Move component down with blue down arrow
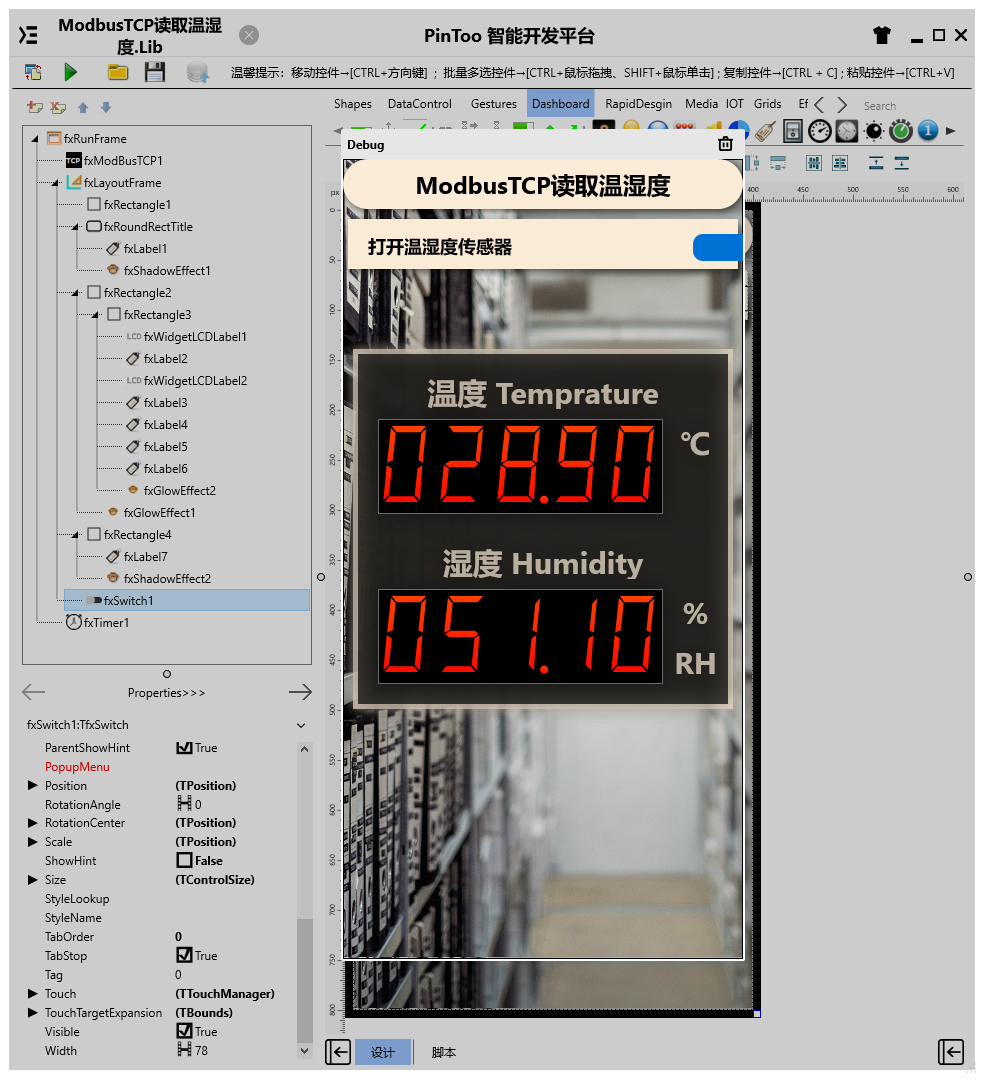Screen dimensions: 984x1079 (x=105, y=107)
